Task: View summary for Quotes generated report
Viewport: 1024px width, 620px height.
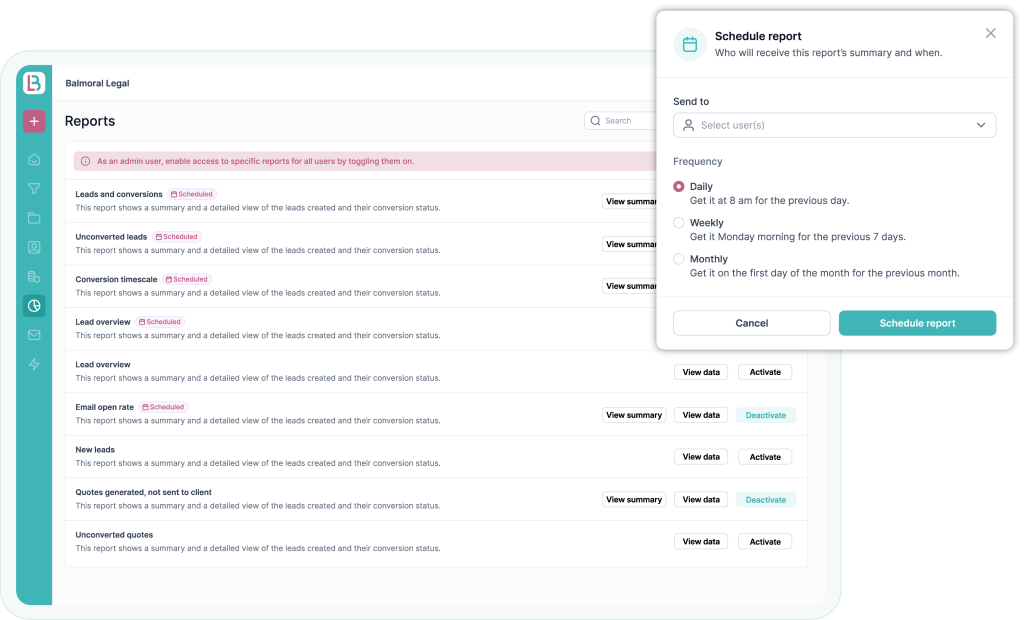Action: tap(633, 499)
